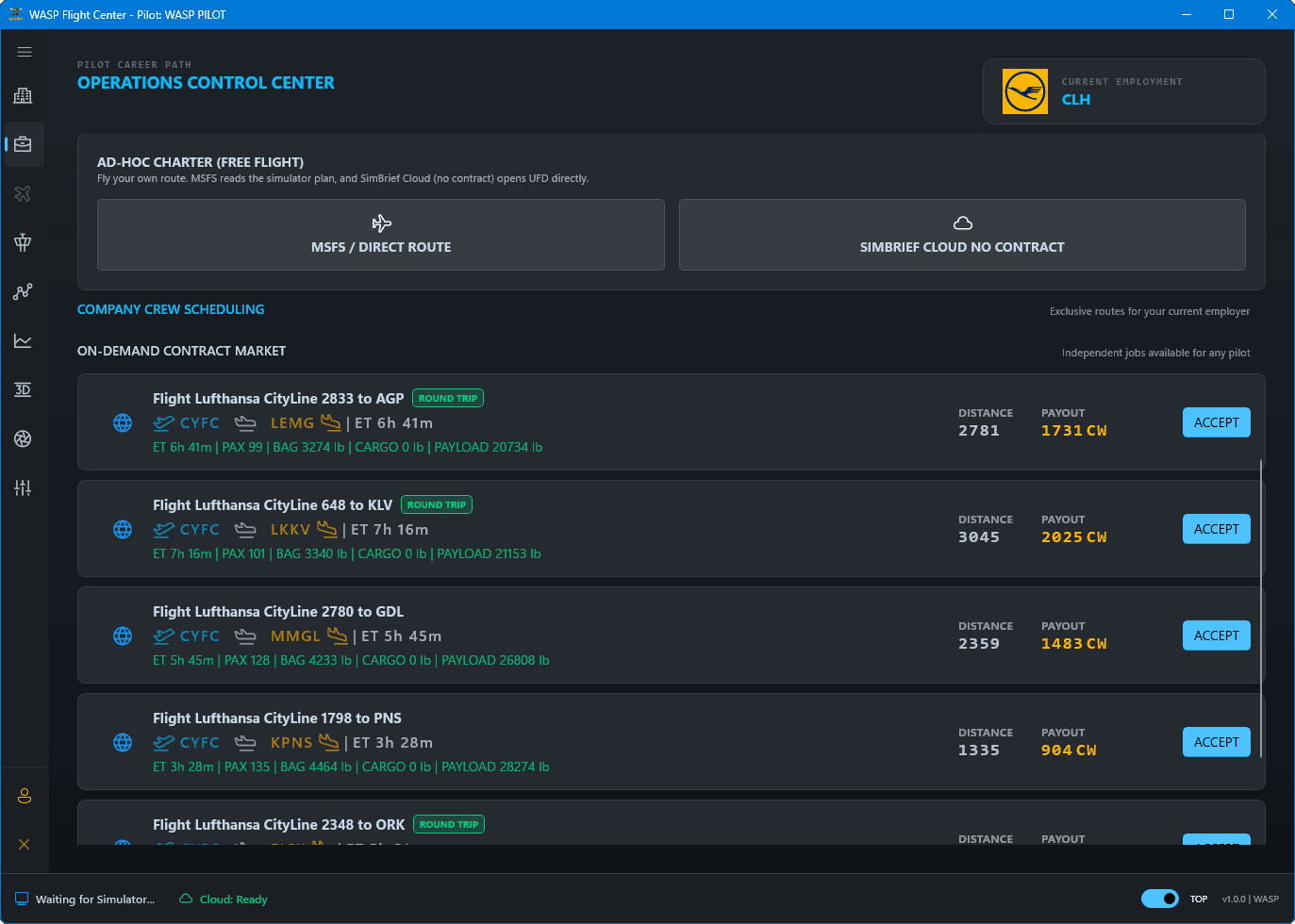Open the control tower sidebar icon
This screenshot has width=1295, height=924.
click(x=24, y=242)
